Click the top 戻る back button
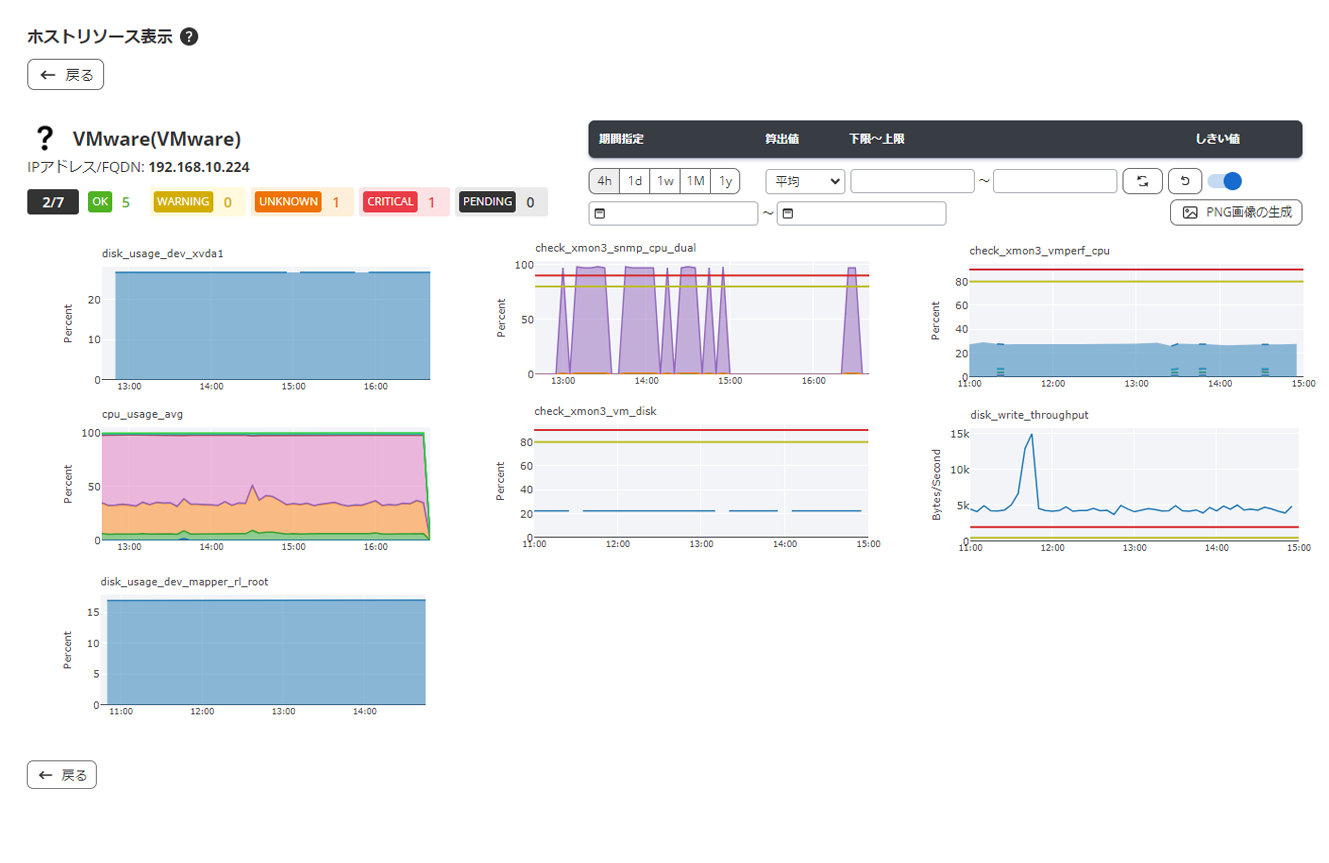Screen dimensions: 1329x863 [x=65, y=75]
